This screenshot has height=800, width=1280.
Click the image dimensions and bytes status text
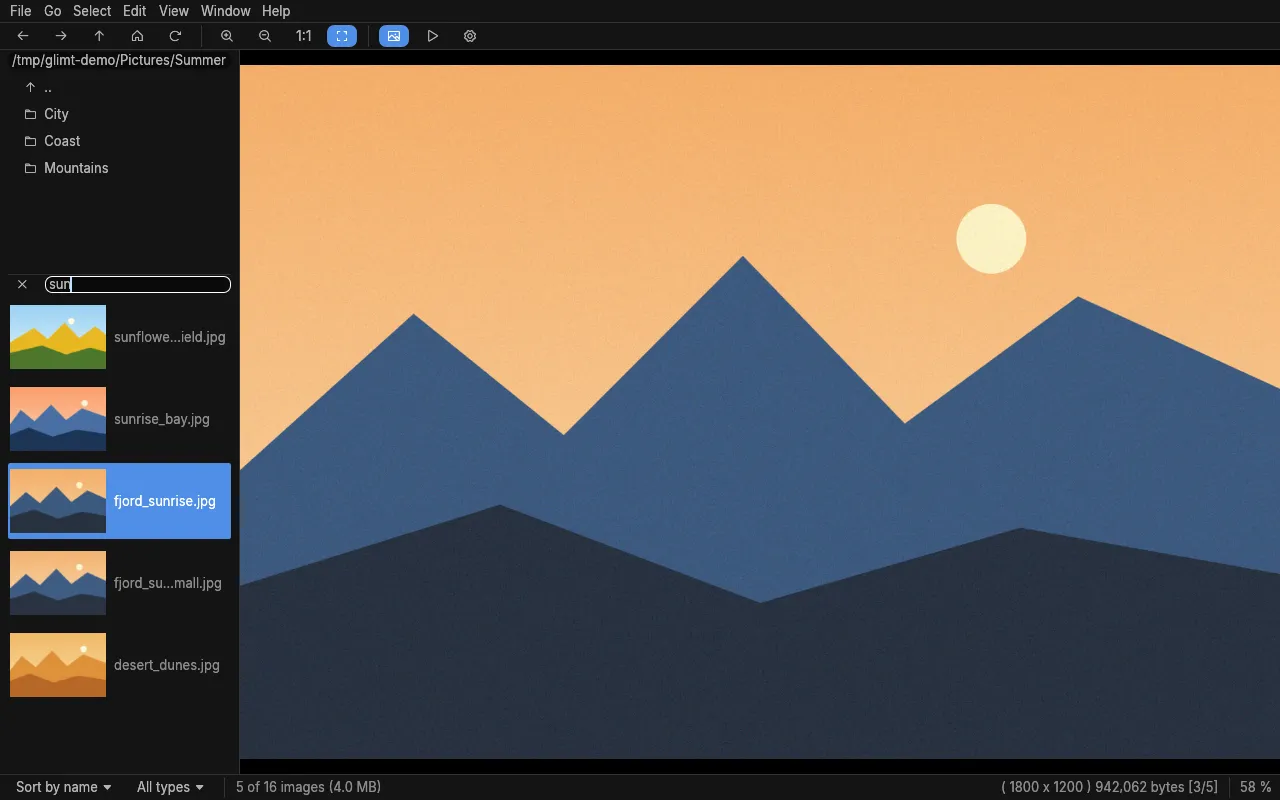tap(1110, 787)
